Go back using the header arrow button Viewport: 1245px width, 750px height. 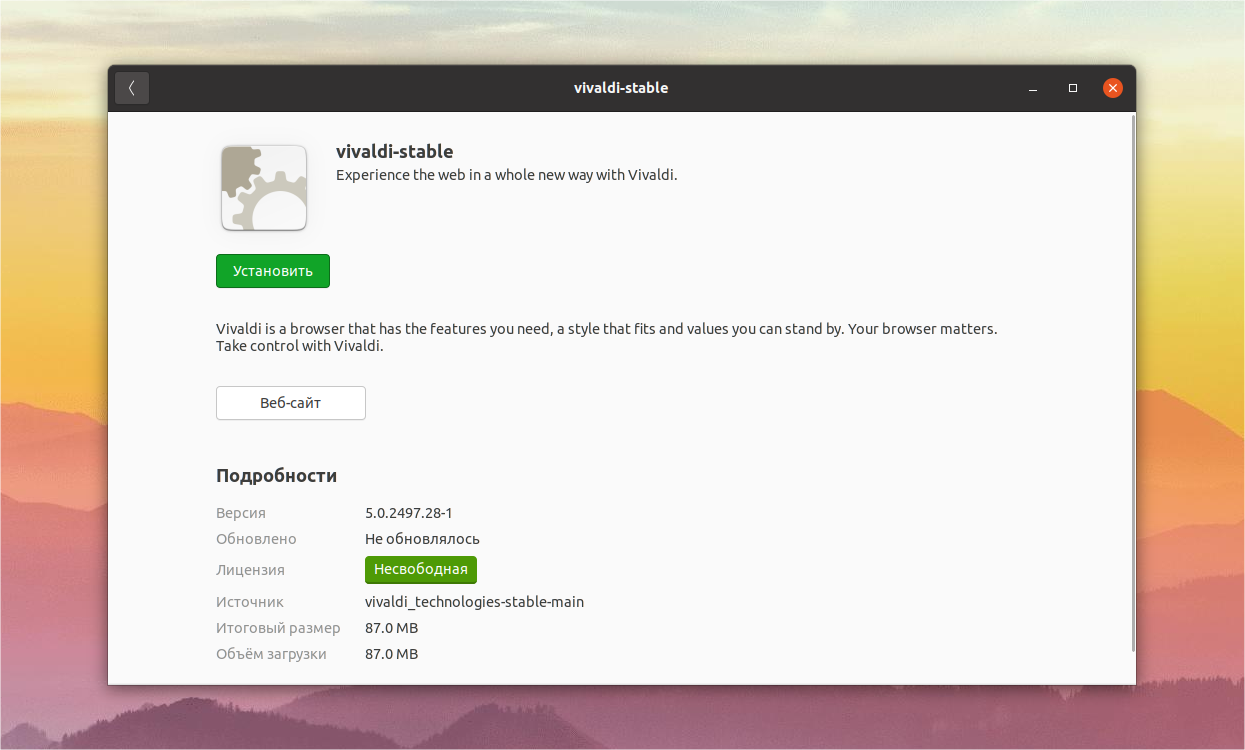coord(132,88)
